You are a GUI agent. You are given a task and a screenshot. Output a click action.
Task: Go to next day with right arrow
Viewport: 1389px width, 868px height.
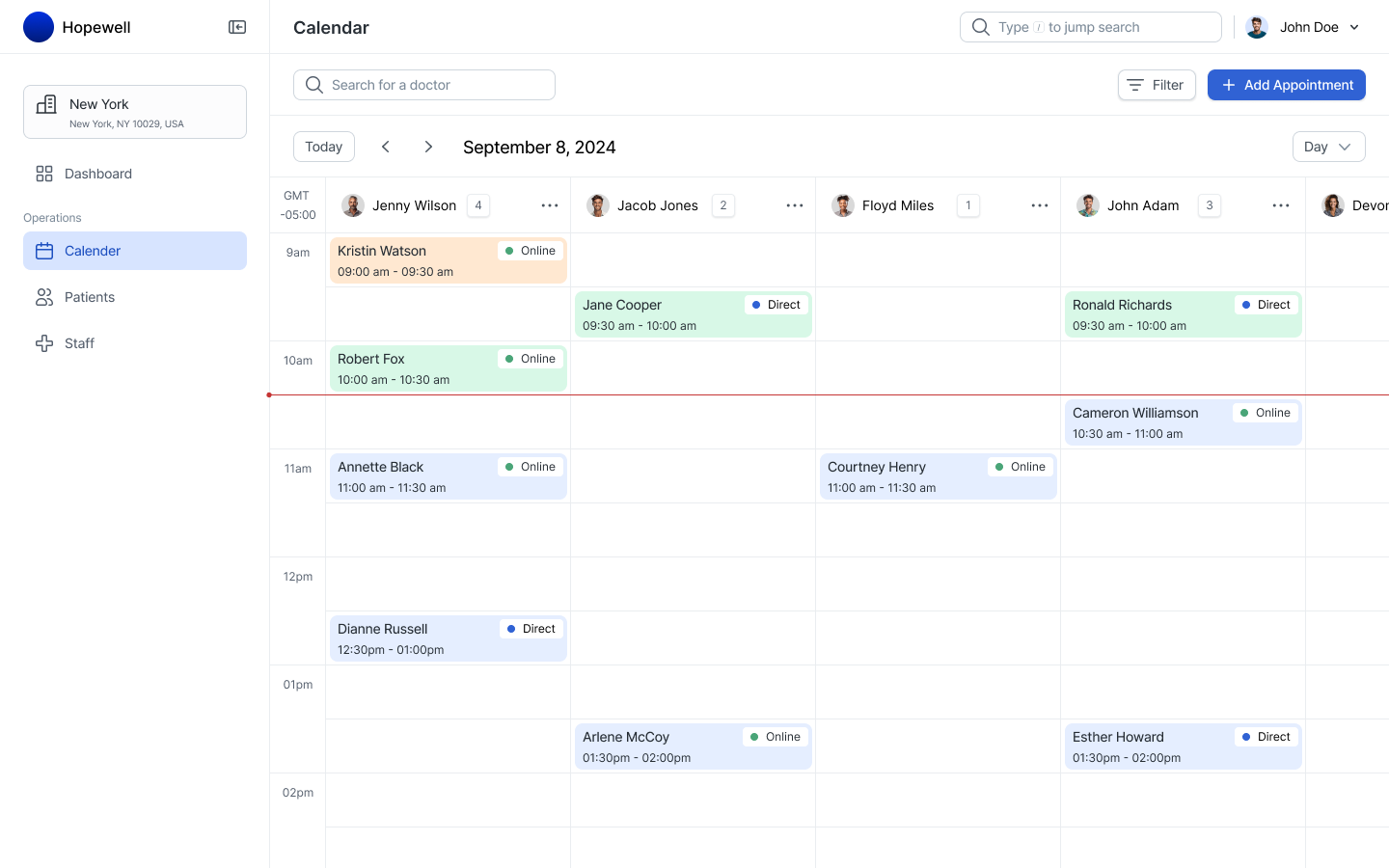tap(428, 147)
